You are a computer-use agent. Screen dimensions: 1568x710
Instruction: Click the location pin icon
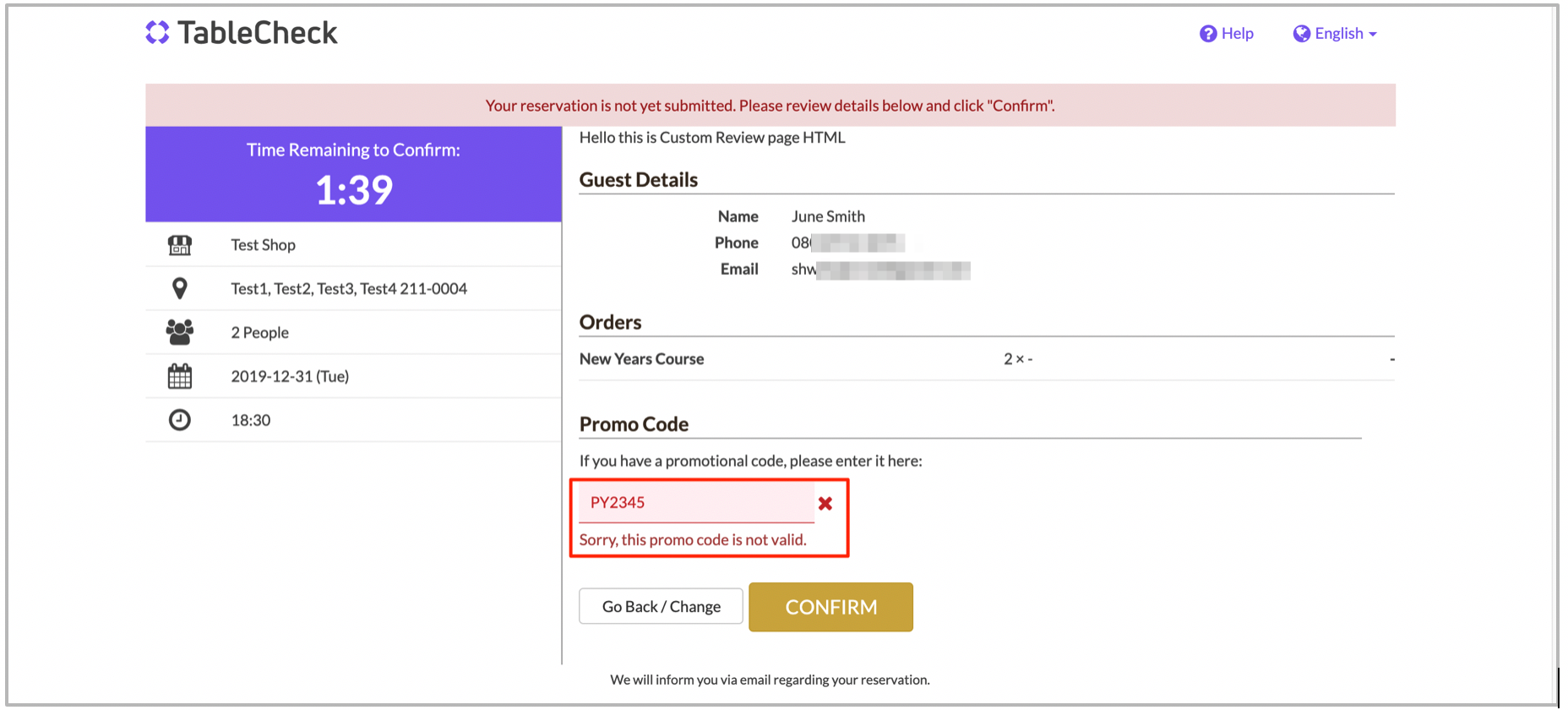180,288
